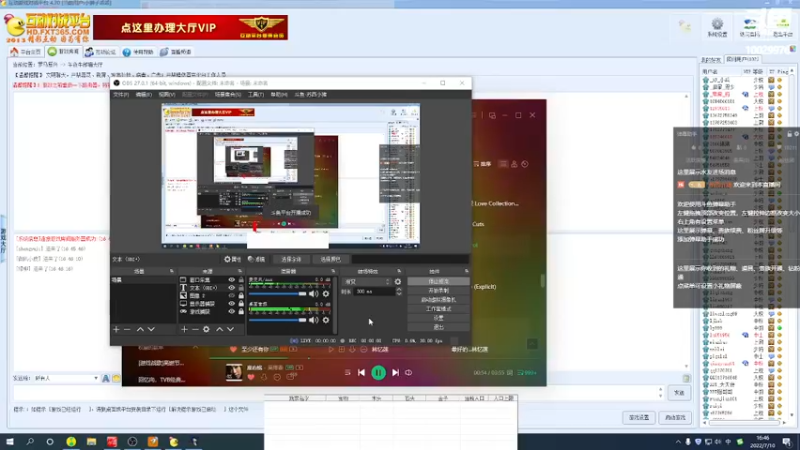Click the red 点这里办理大厅VIP banner

click(x=190, y=28)
